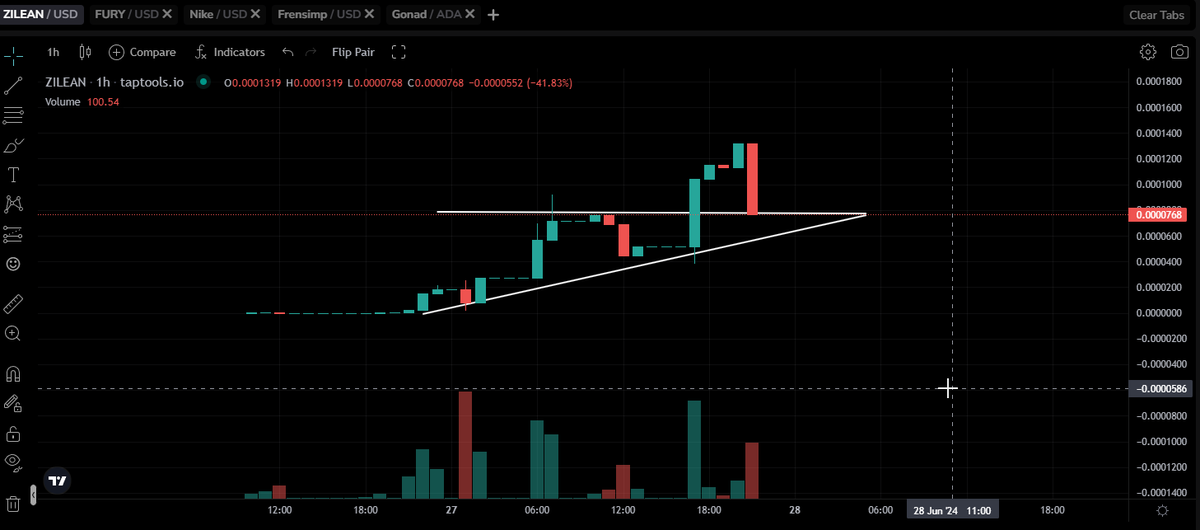Undo the last chart action
1200x530 pixels.
(288, 52)
